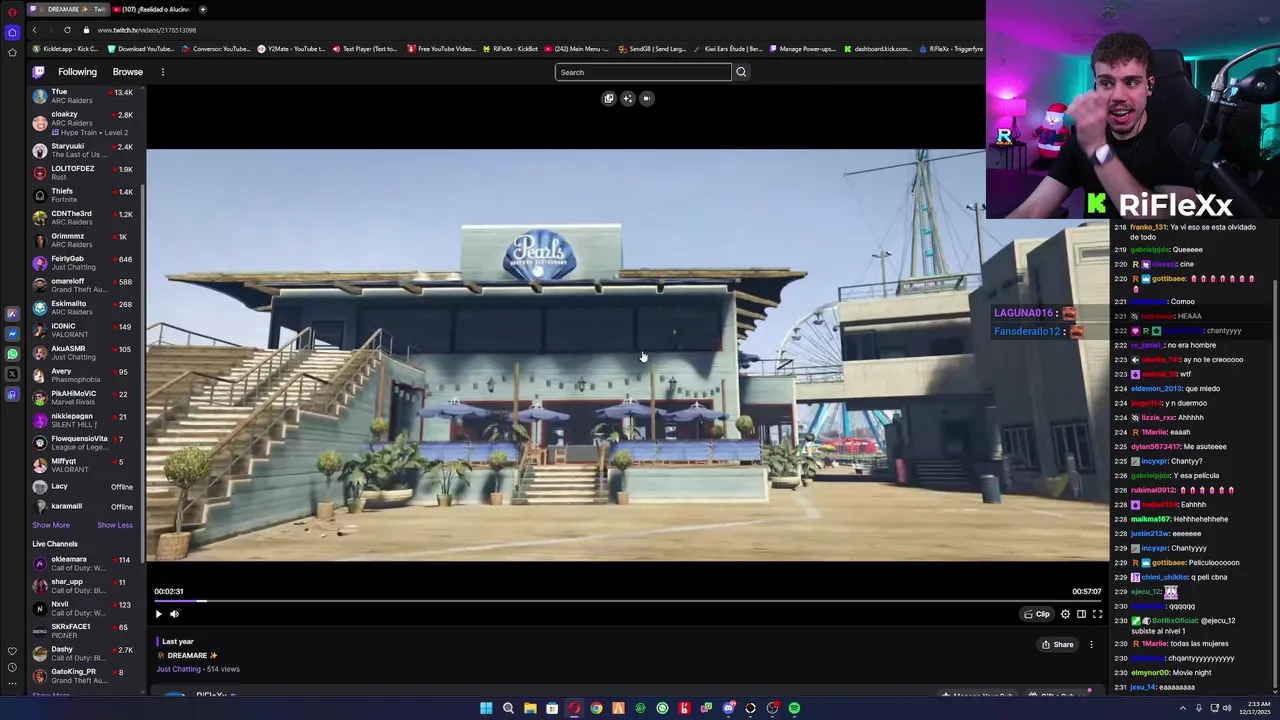The height and width of the screenshot is (720, 1280).
Task: Play the video
Action: (158, 614)
